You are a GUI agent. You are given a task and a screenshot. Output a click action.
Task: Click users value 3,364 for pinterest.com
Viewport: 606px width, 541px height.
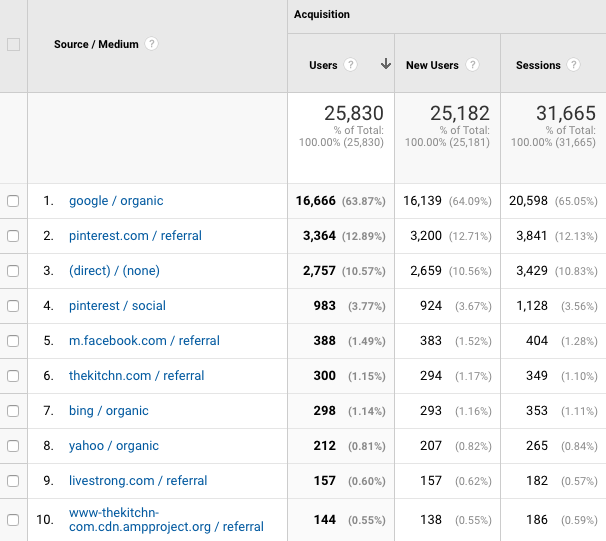tap(319, 236)
